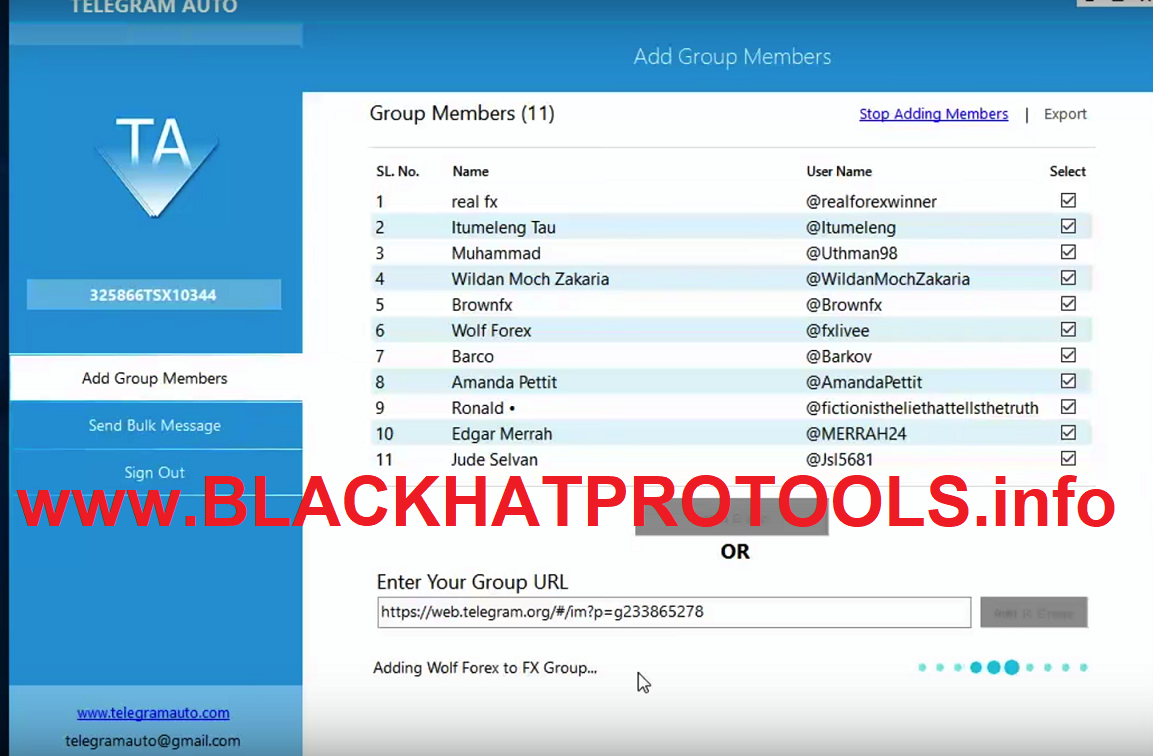Click the Name column header
This screenshot has width=1153, height=756.
[471, 171]
